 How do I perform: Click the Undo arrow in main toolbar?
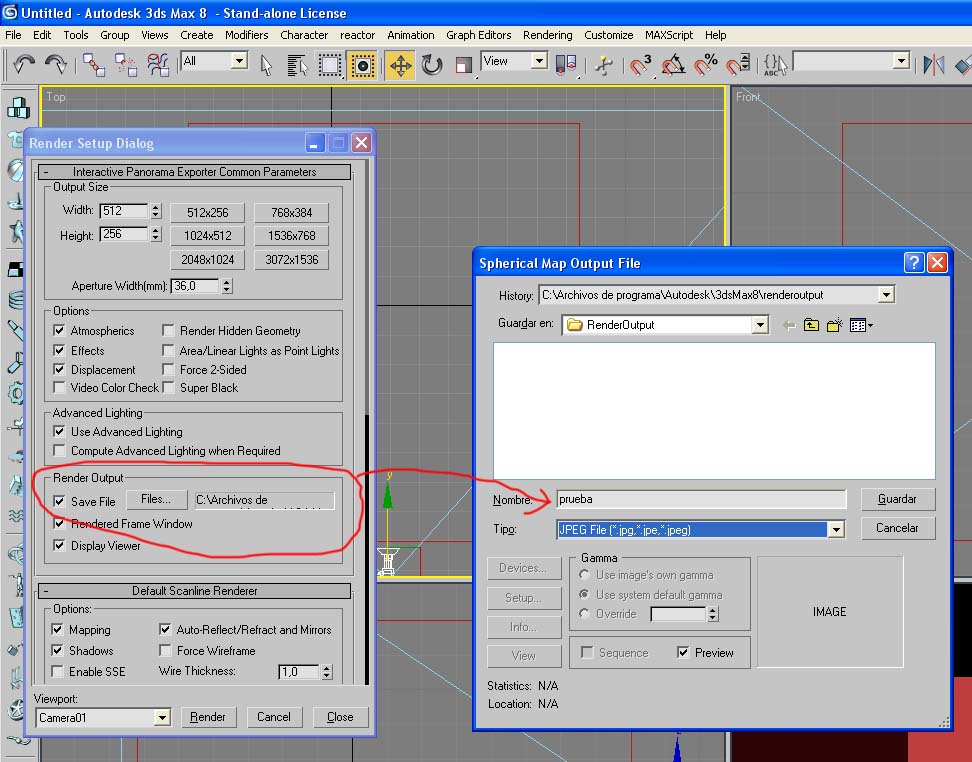click(24, 64)
